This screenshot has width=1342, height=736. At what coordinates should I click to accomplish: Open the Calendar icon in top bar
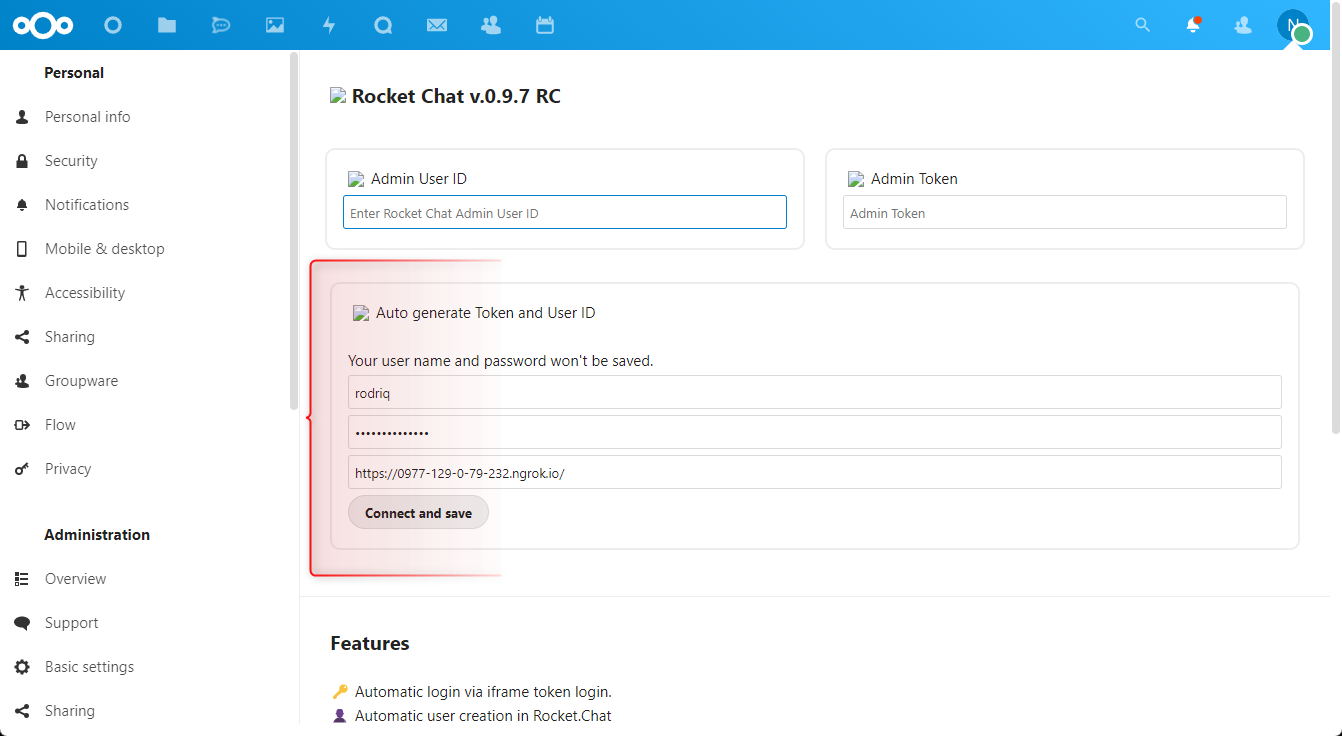click(545, 25)
